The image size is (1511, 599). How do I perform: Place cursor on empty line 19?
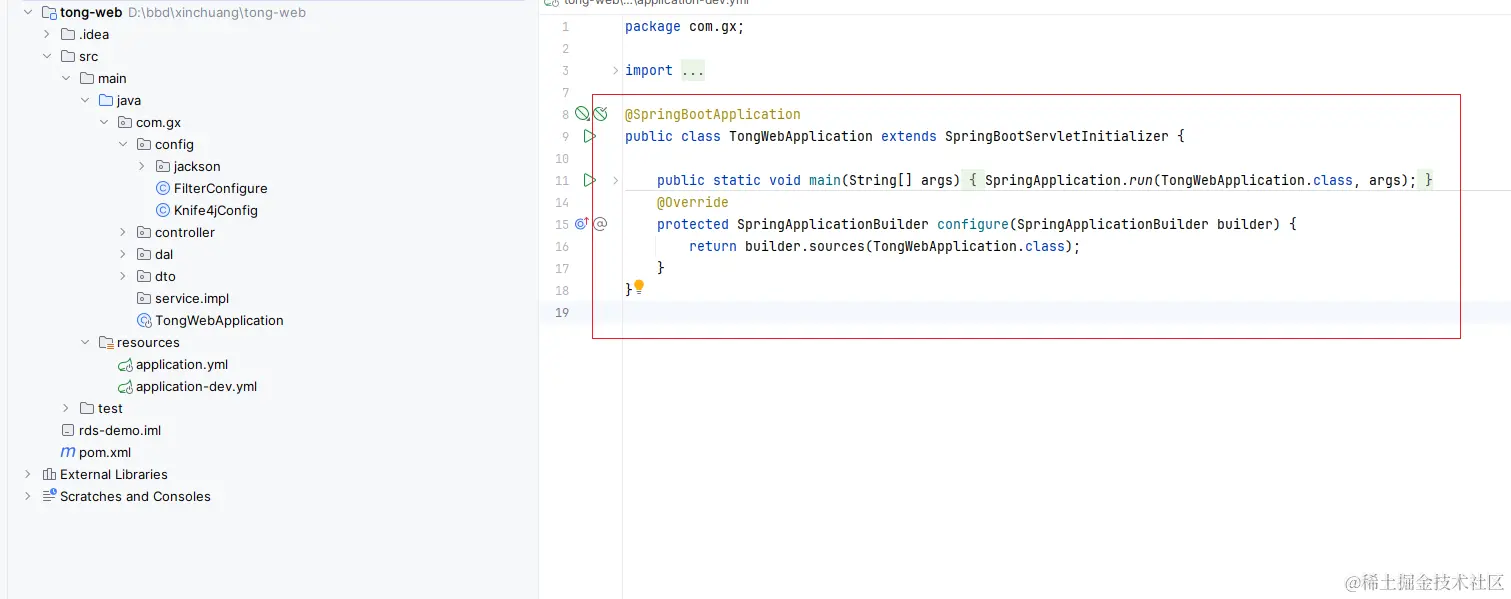(x=1066, y=313)
